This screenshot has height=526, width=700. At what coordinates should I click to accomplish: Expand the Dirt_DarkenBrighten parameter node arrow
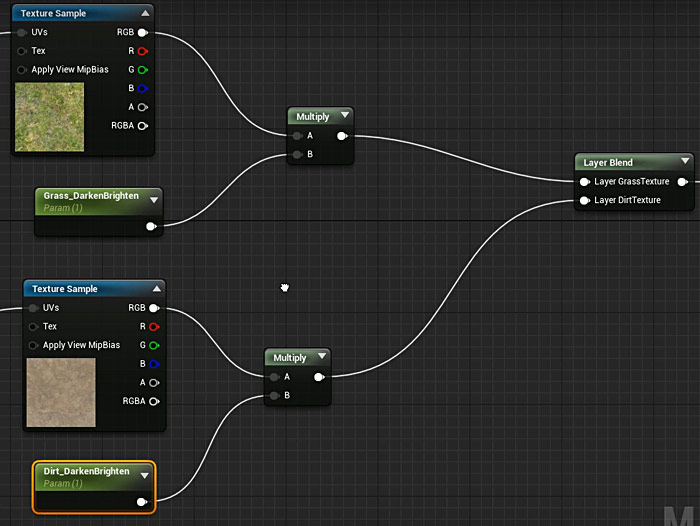point(144,475)
